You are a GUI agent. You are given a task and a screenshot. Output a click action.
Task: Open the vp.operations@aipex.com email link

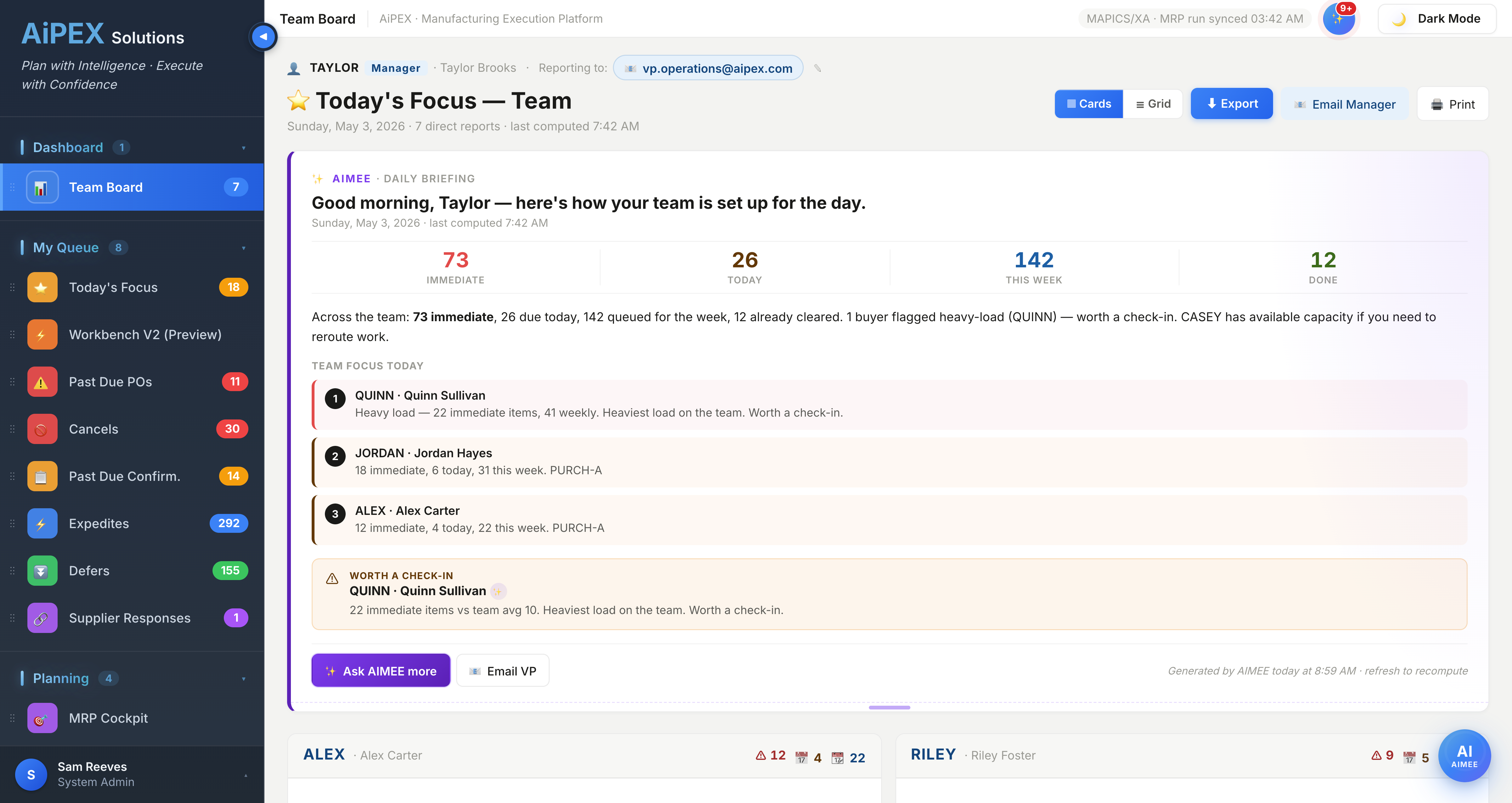tap(708, 68)
